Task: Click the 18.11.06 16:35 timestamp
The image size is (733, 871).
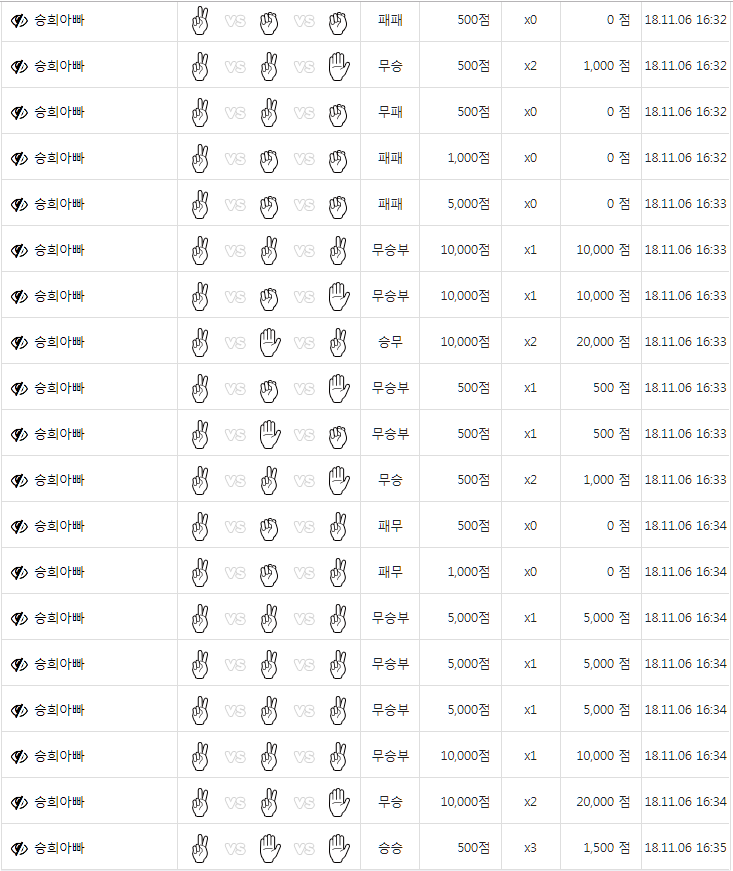Action: [685, 848]
